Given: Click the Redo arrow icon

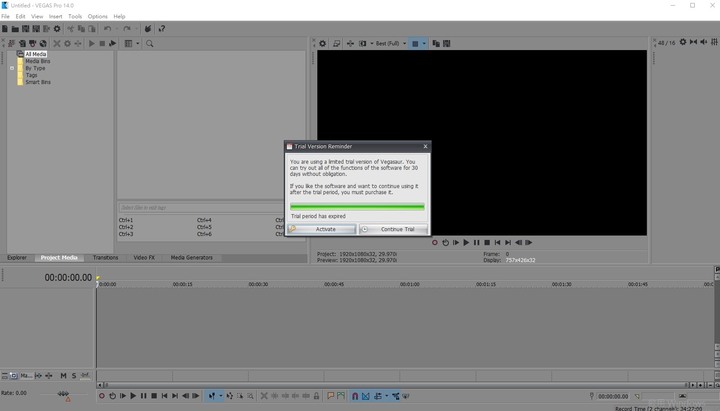Looking at the screenshot, I should 127,28.
